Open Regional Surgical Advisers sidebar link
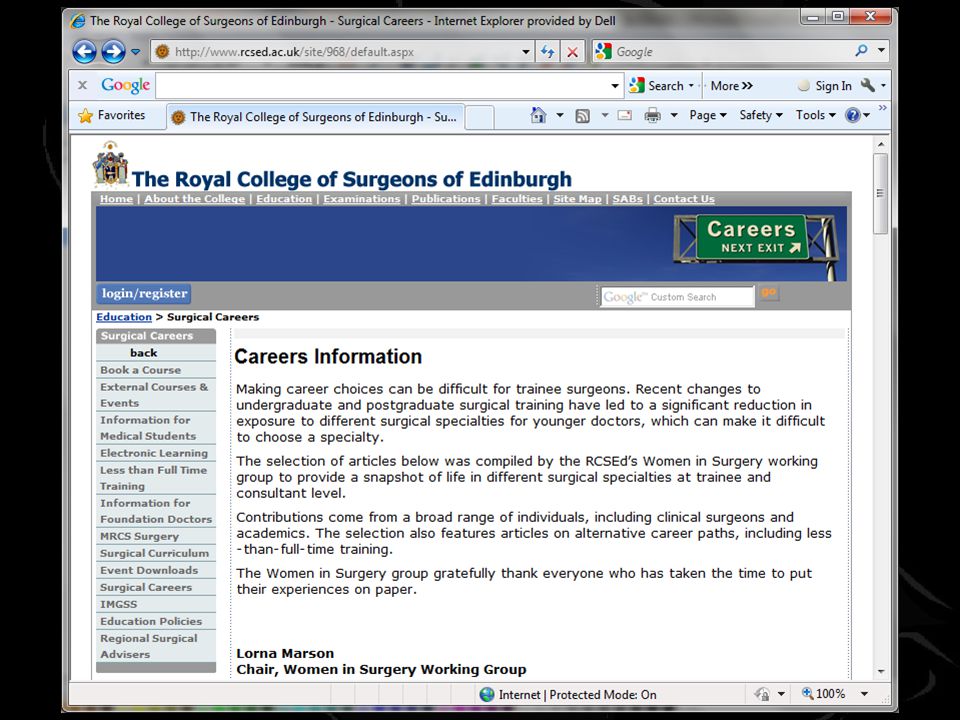This screenshot has height=720, width=960. point(149,646)
